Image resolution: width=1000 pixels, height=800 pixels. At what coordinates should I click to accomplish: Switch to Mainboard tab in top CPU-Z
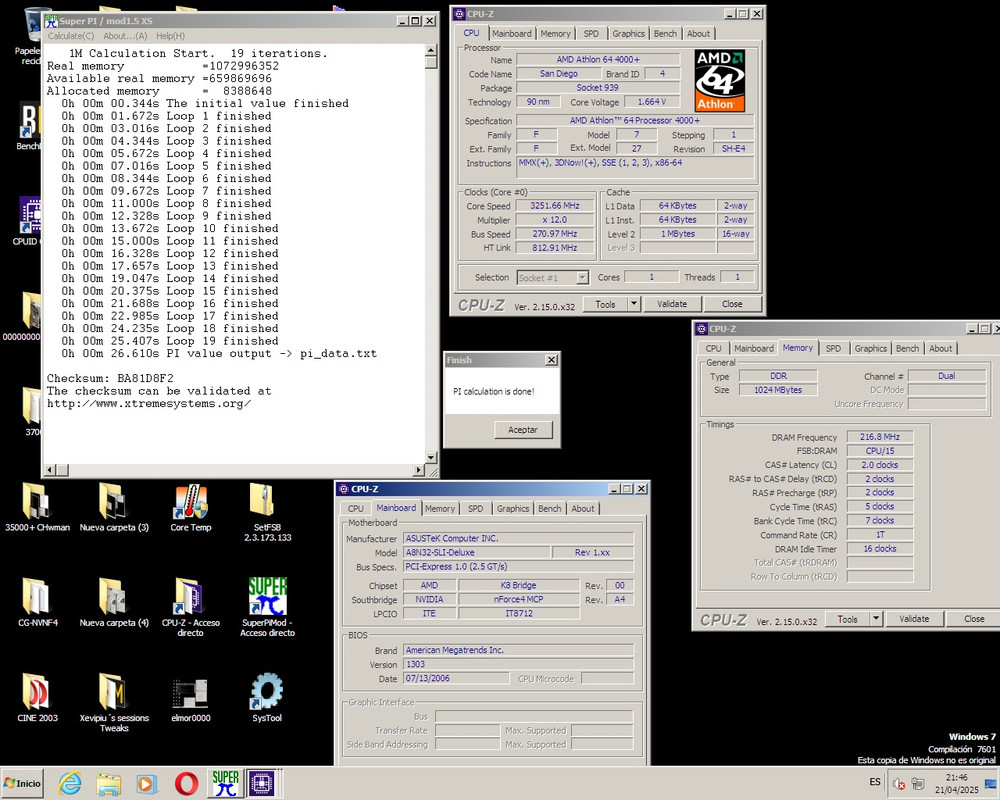[x=511, y=34]
